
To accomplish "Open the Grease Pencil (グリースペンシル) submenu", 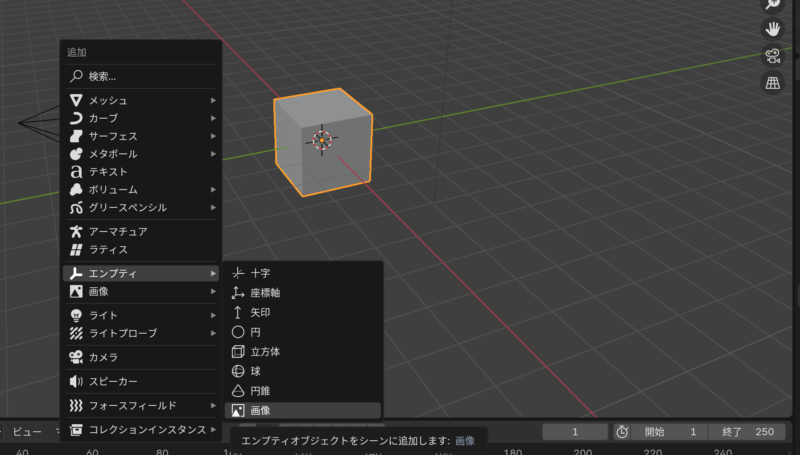I will (141, 208).
